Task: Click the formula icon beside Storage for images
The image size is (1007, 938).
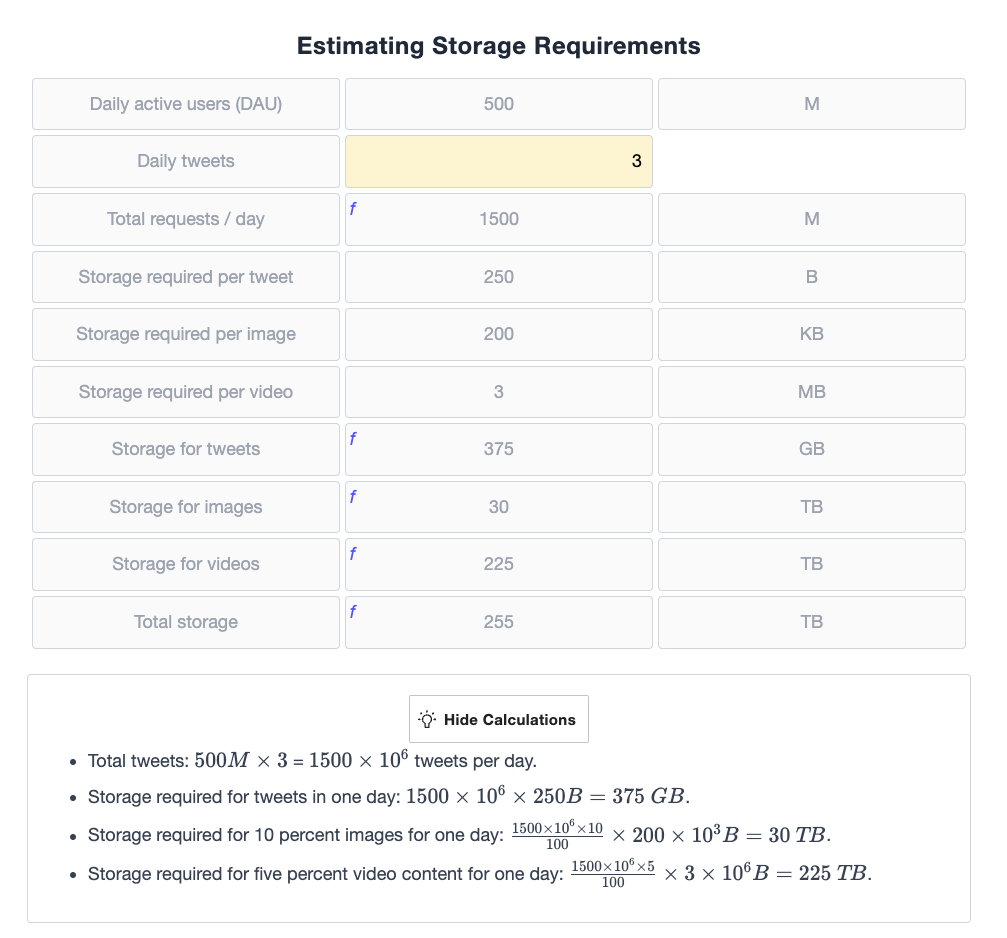Action: [x=353, y=496]
